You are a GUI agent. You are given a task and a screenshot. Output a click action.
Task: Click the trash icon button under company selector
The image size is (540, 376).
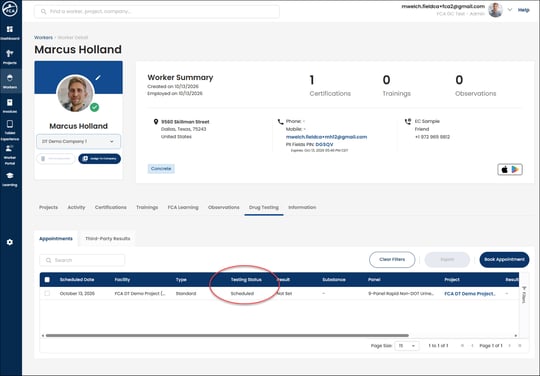tap(56, 159)
